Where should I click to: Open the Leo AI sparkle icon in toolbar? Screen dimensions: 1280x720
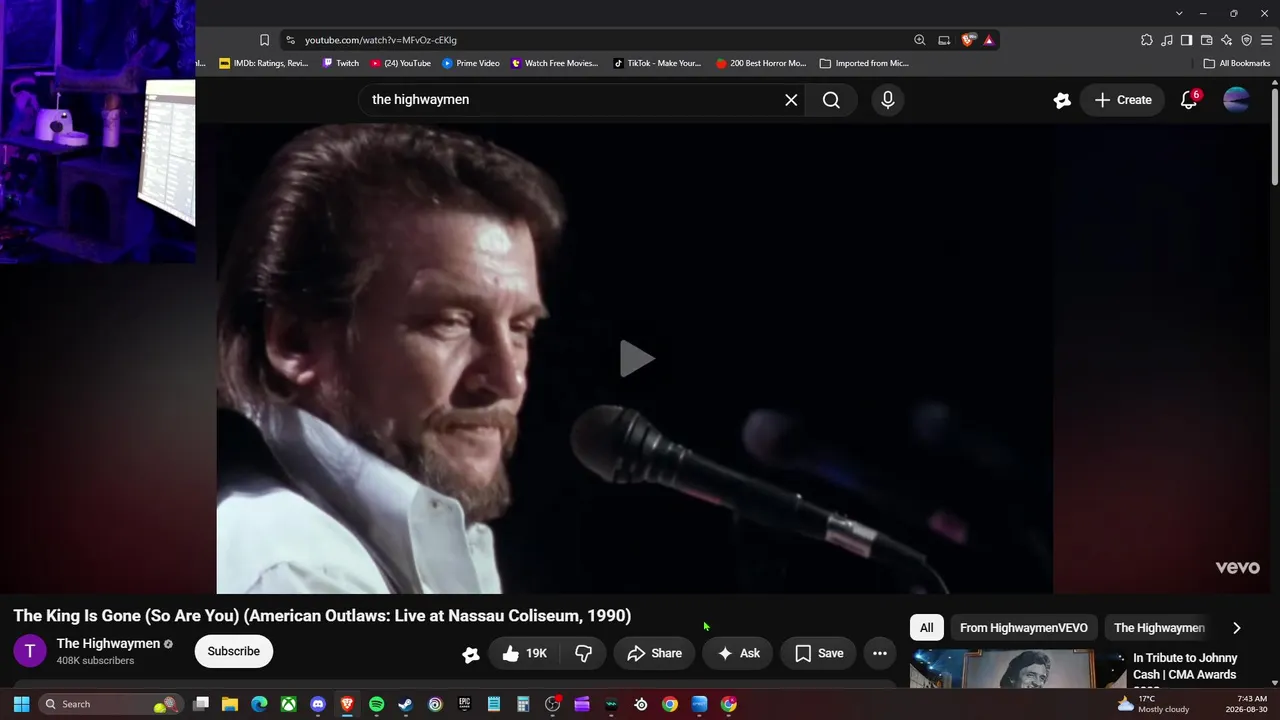click(x=1226, y=40)
